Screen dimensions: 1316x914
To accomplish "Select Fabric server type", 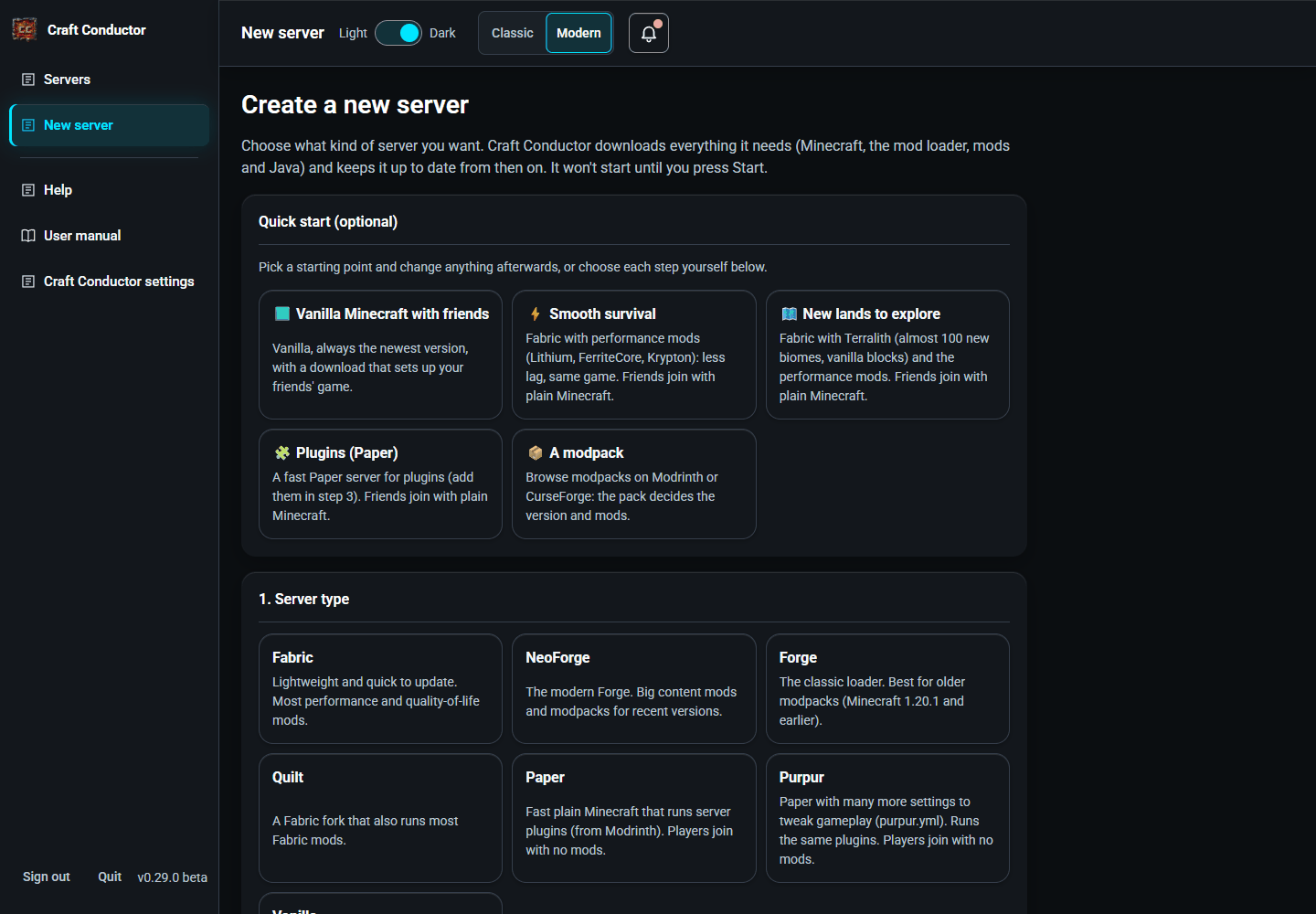I will click(x=380, y=689).
